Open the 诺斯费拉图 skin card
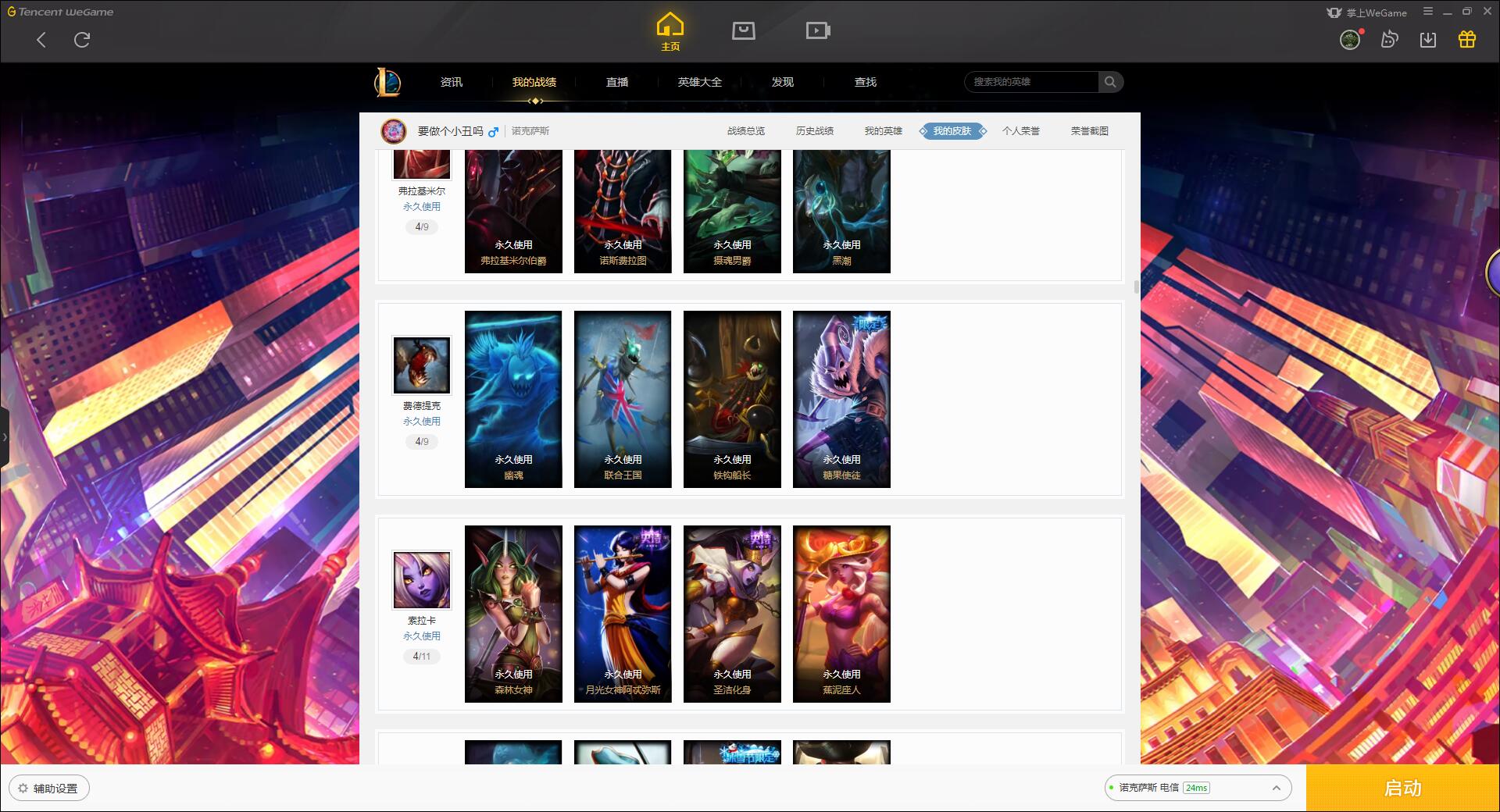The image size is (1500, 812). coord(623,212)
